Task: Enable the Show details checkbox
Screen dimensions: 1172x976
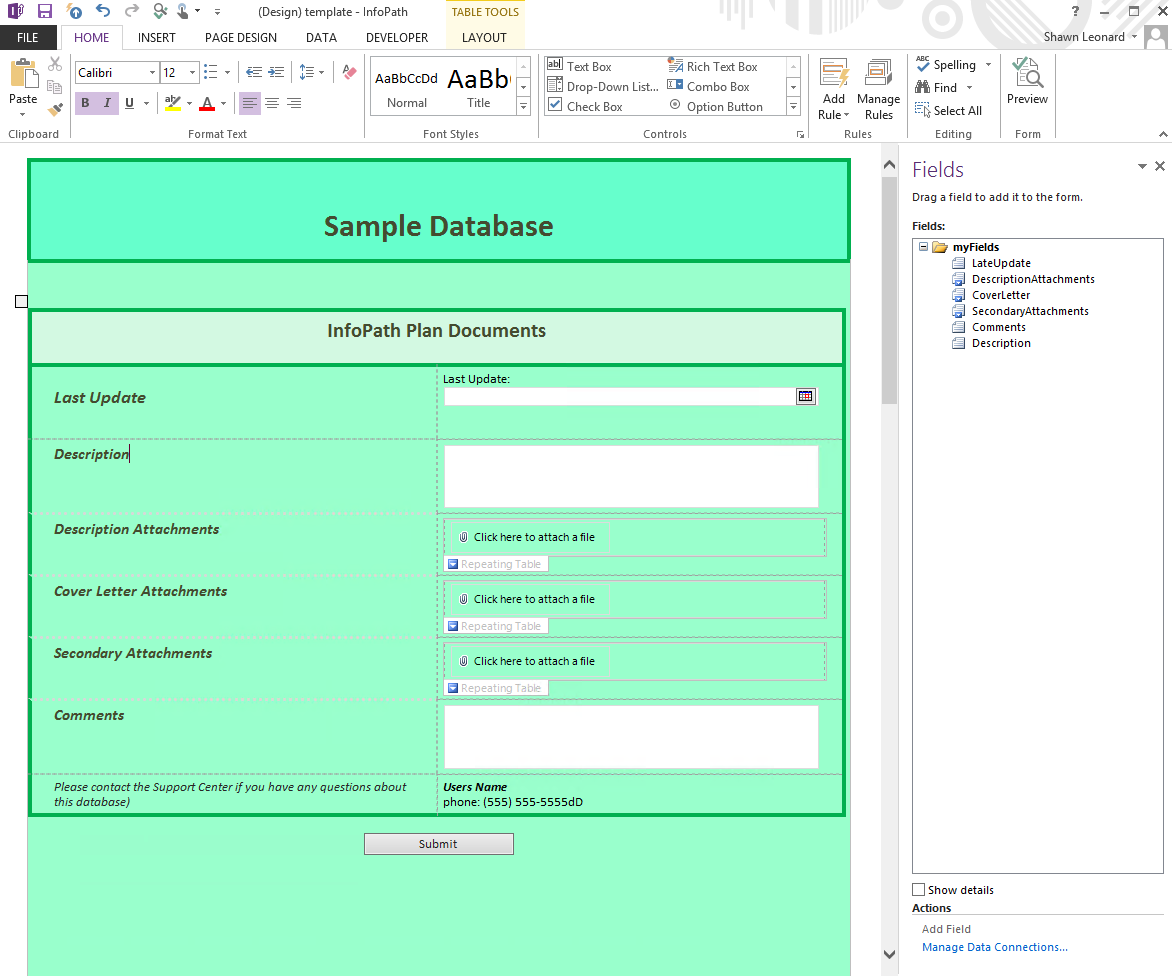Action: click(919, 889)
